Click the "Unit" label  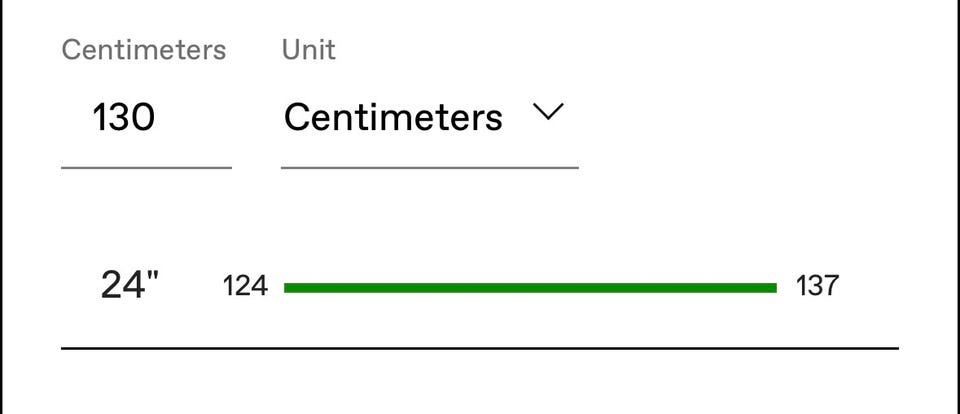tap(306, 50)
